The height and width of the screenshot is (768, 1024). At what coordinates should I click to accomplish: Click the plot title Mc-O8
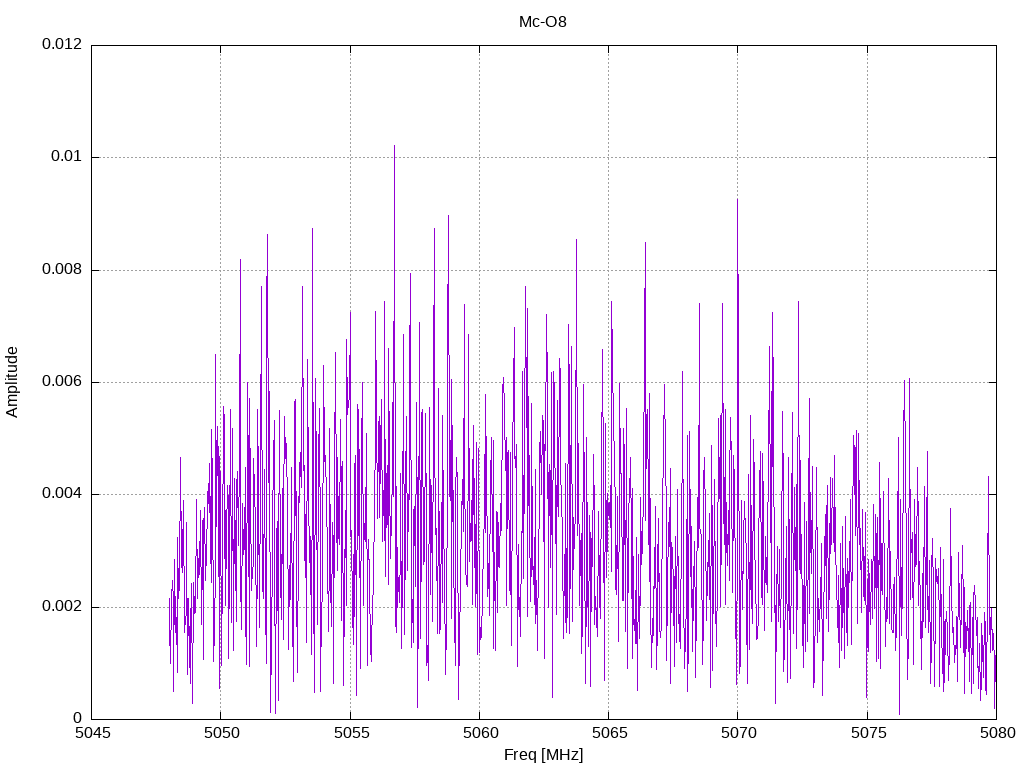[x=543, y=22]
